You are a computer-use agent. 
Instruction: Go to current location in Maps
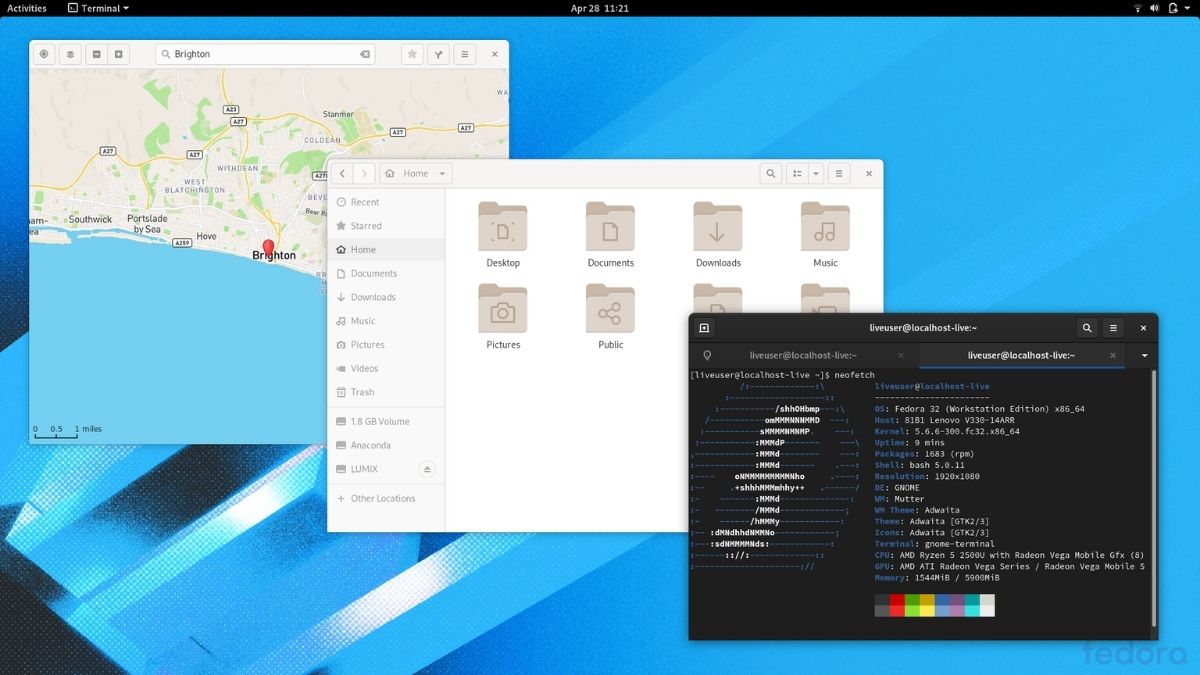[42, 54]
